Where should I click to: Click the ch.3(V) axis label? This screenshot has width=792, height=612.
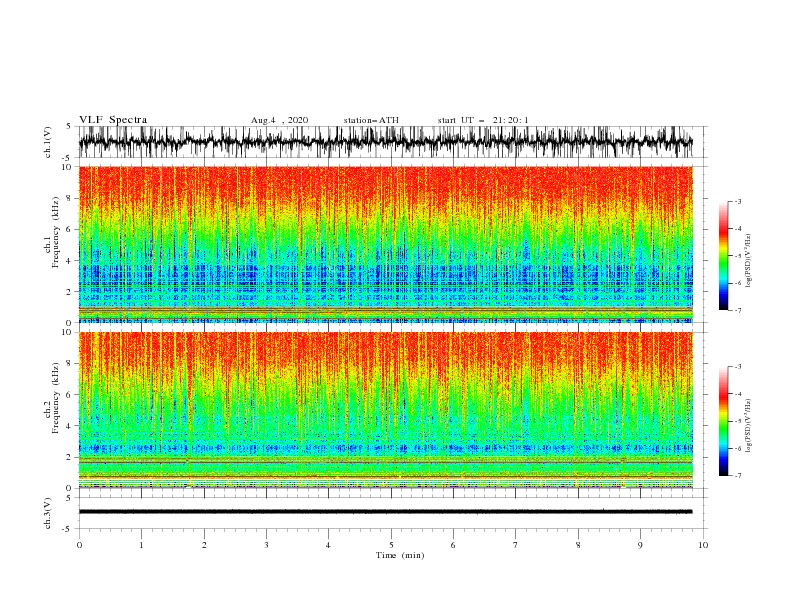[48, 513]
